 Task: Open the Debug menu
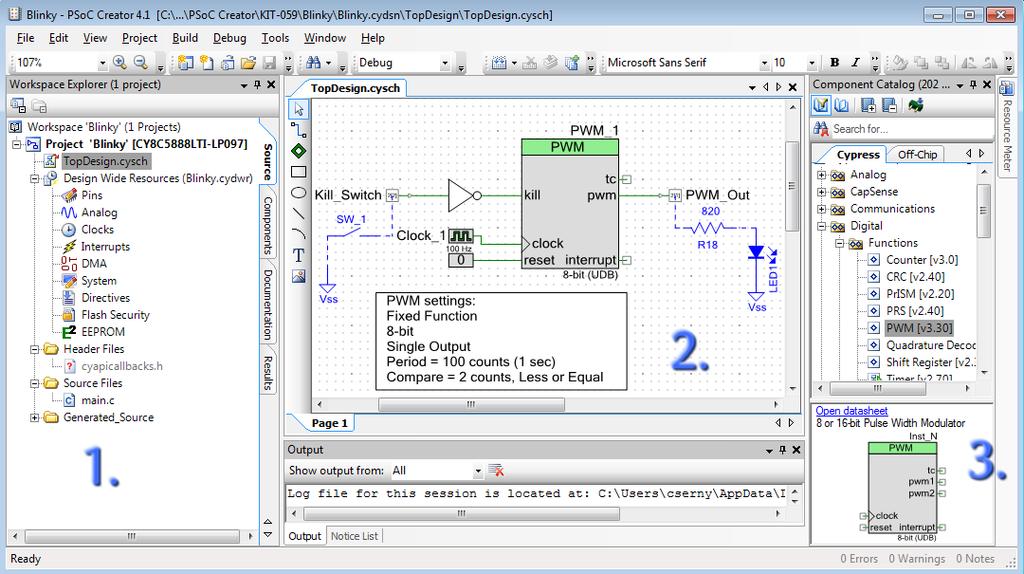pyautogui.click(x=229, y=38)
